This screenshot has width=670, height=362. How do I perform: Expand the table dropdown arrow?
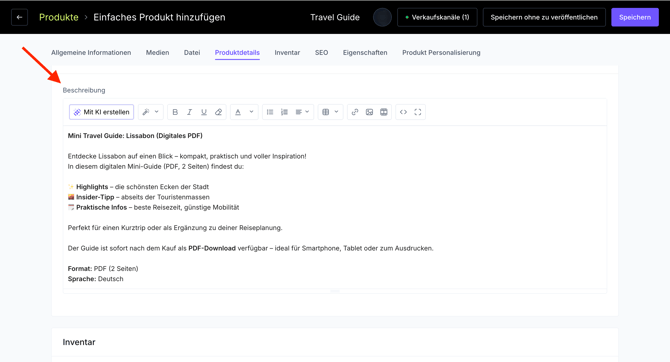[x=336, y=112]
